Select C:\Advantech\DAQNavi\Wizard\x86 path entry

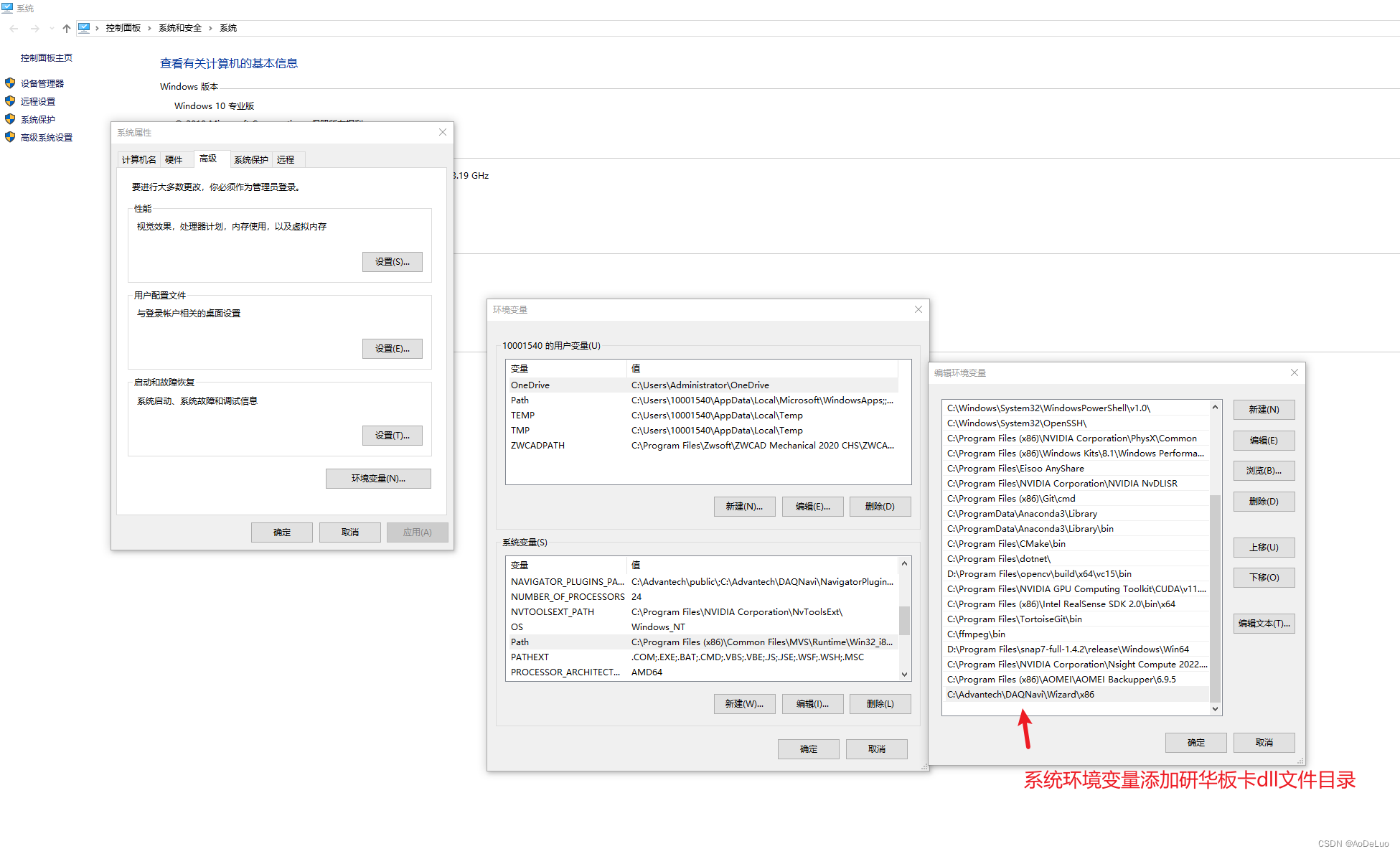click(x=1076, y=695)
